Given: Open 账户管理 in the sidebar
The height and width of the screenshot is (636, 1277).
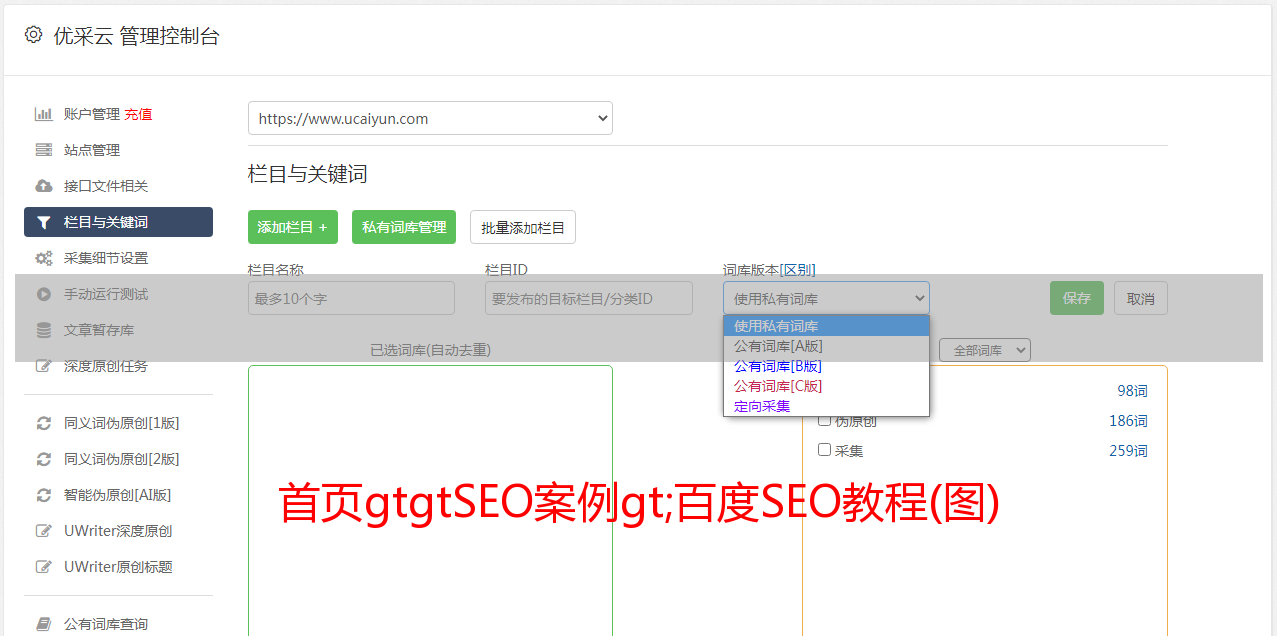Looking at the screenshot, I should (x=91, y=114).
